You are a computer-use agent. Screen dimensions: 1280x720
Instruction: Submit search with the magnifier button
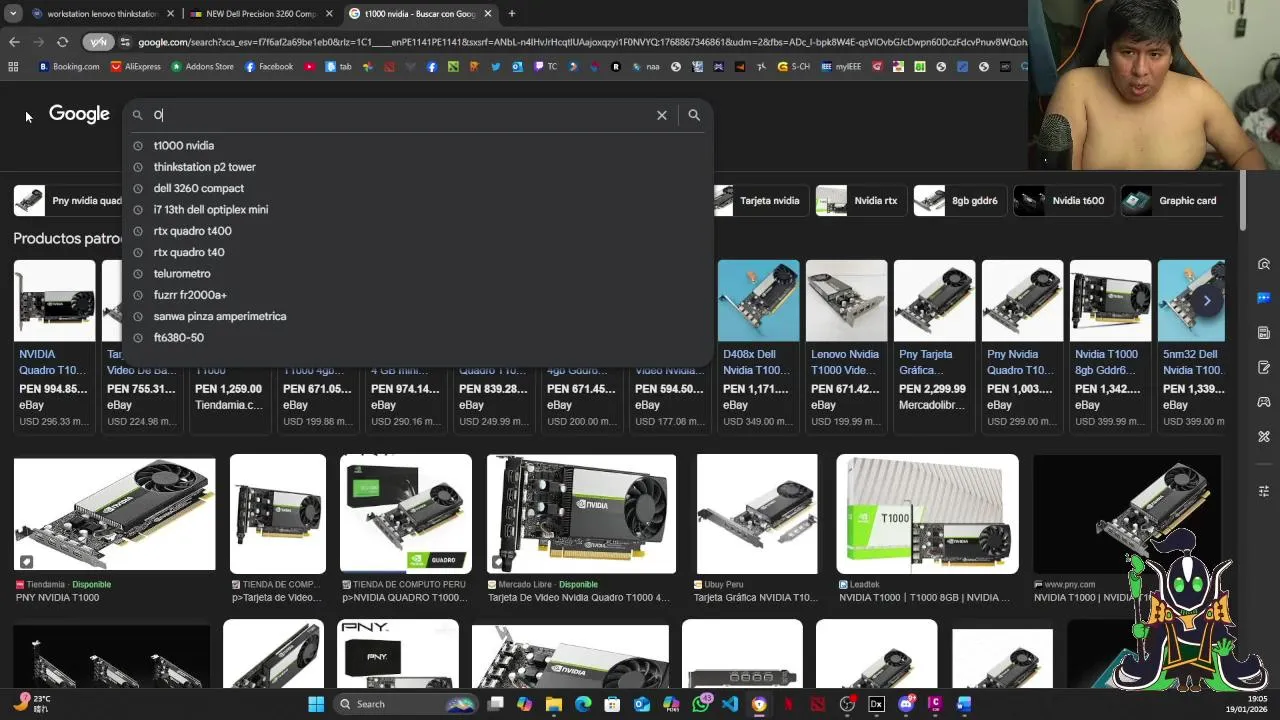(x=694, y=115)
